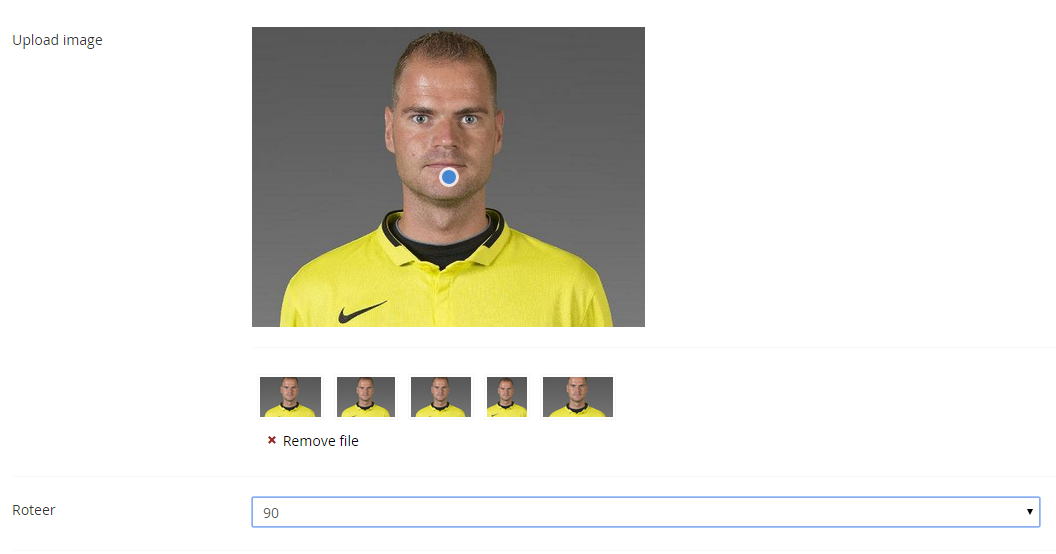The width and height of the screenshot is (1056, 554).
Task: Choose the second crop thumbnail
Action: (x=366, y=397)
